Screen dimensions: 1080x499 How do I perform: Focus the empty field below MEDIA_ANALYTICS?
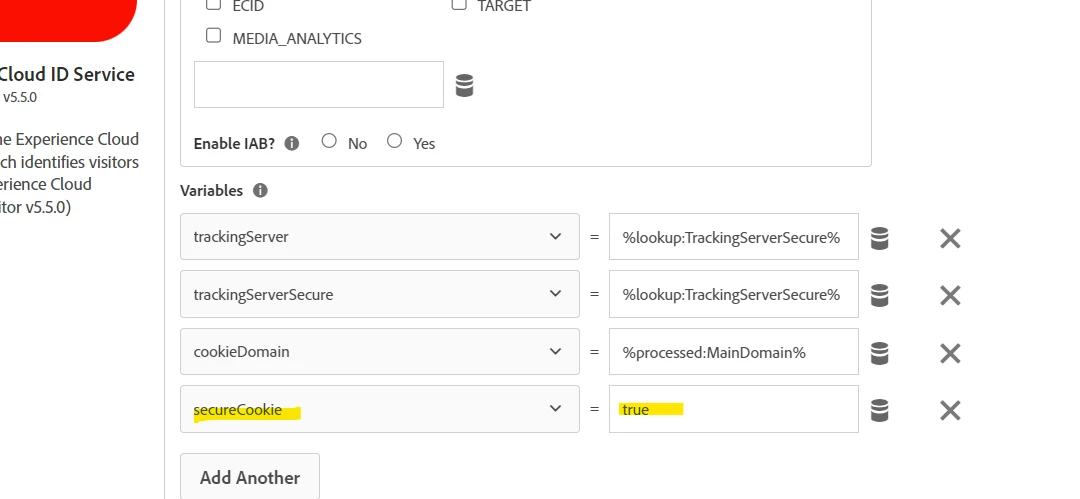tap(319, 84)
